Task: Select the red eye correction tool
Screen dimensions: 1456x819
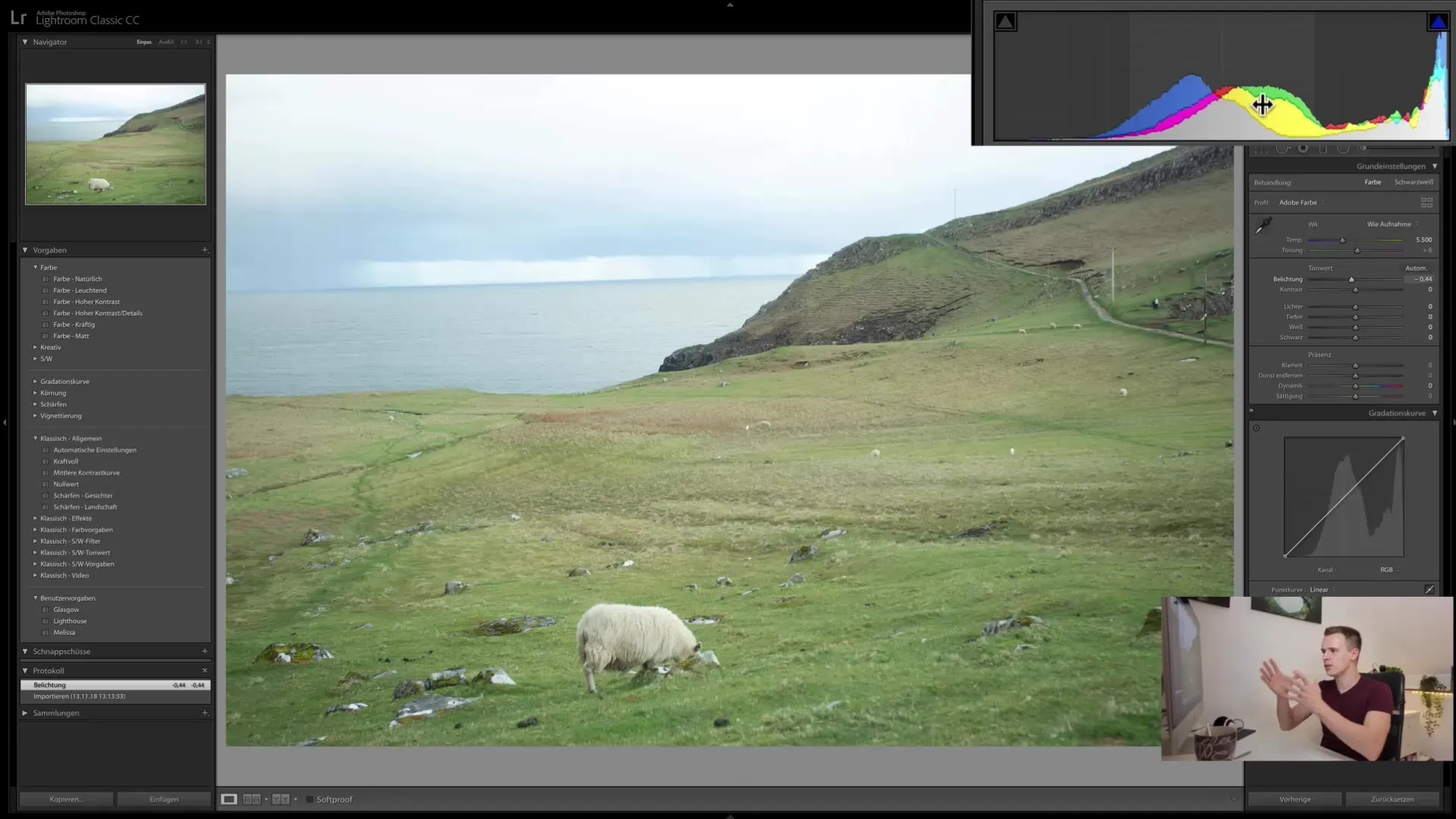Action: point(1304,148)
